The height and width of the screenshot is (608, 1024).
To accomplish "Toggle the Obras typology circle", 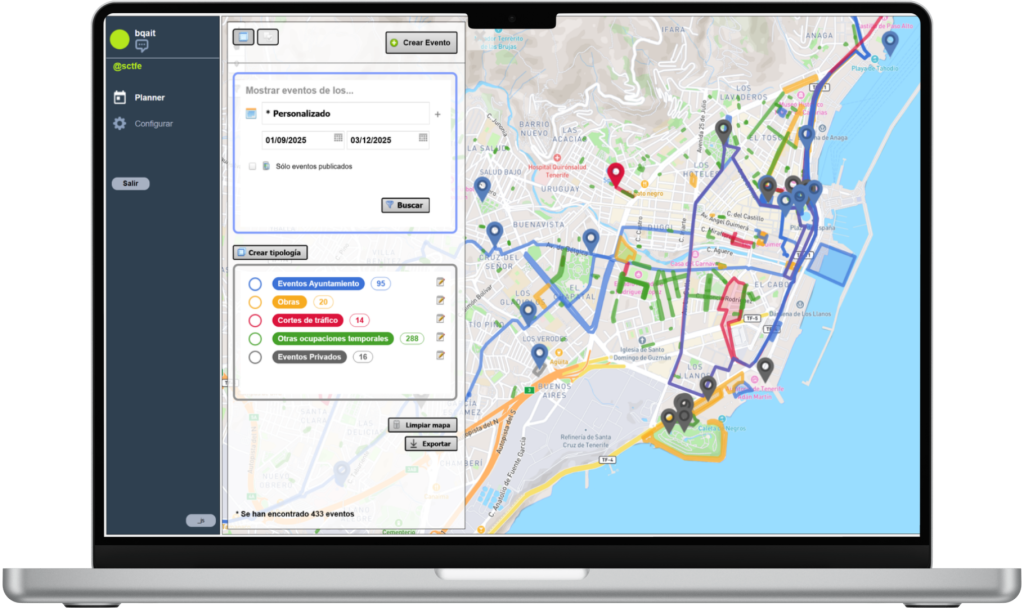I will [255, 302].
